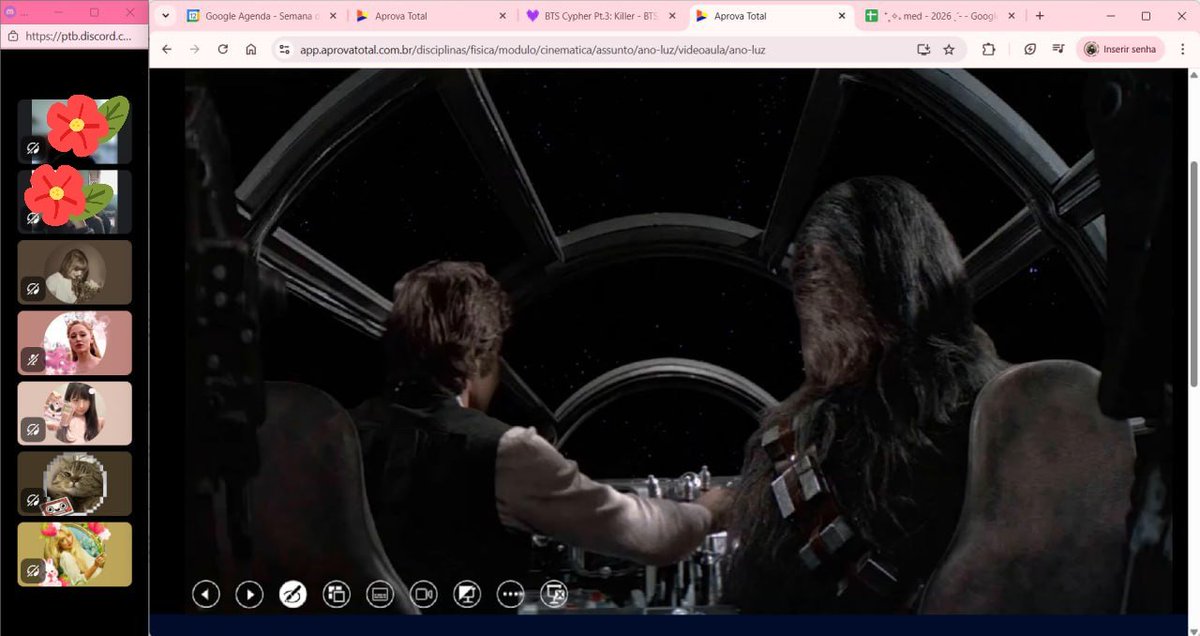Select the girl-with-kitten participant tile
The height and width of the screenshot is (636, 1200).
(x=75, y=413)
